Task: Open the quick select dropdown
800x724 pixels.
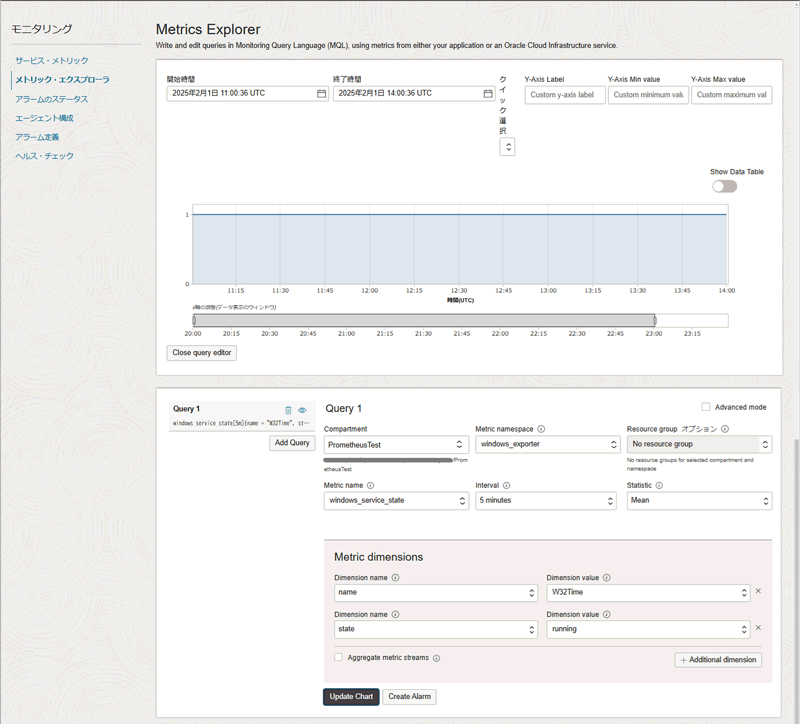Action: [x=507, y=147]
